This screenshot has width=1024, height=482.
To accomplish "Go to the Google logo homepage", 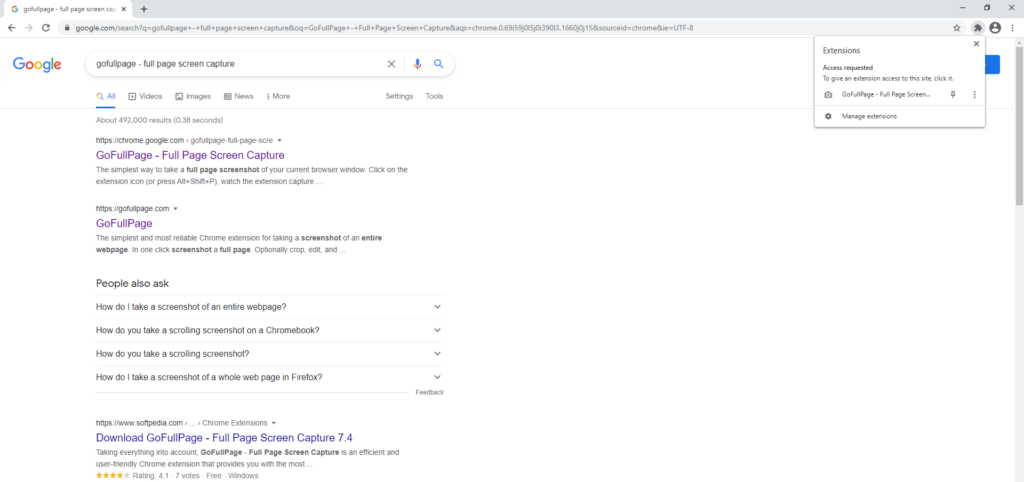I will tap(37, 64).
